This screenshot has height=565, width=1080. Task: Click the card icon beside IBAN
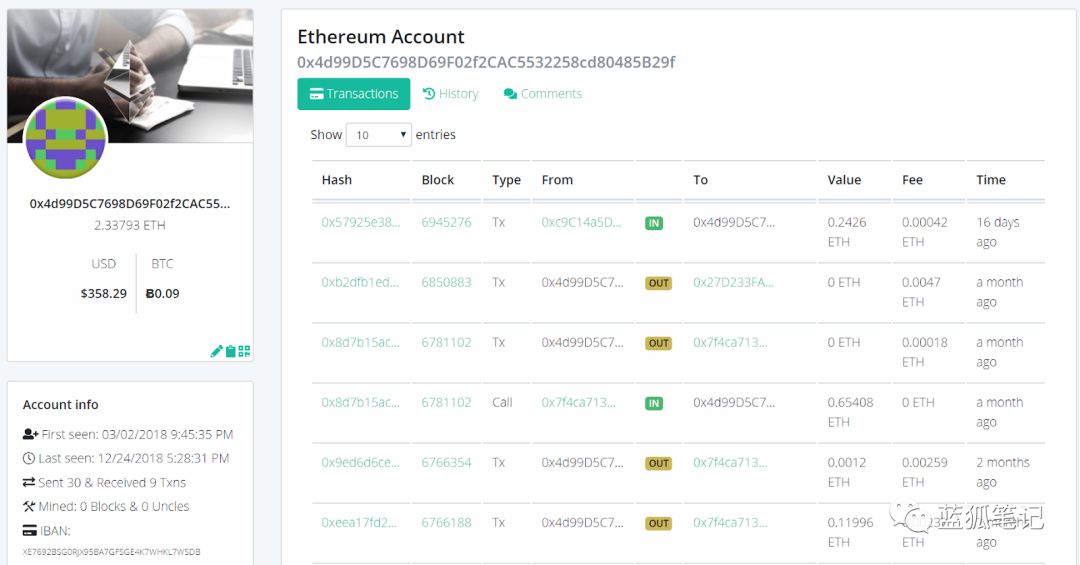[30, 531]
